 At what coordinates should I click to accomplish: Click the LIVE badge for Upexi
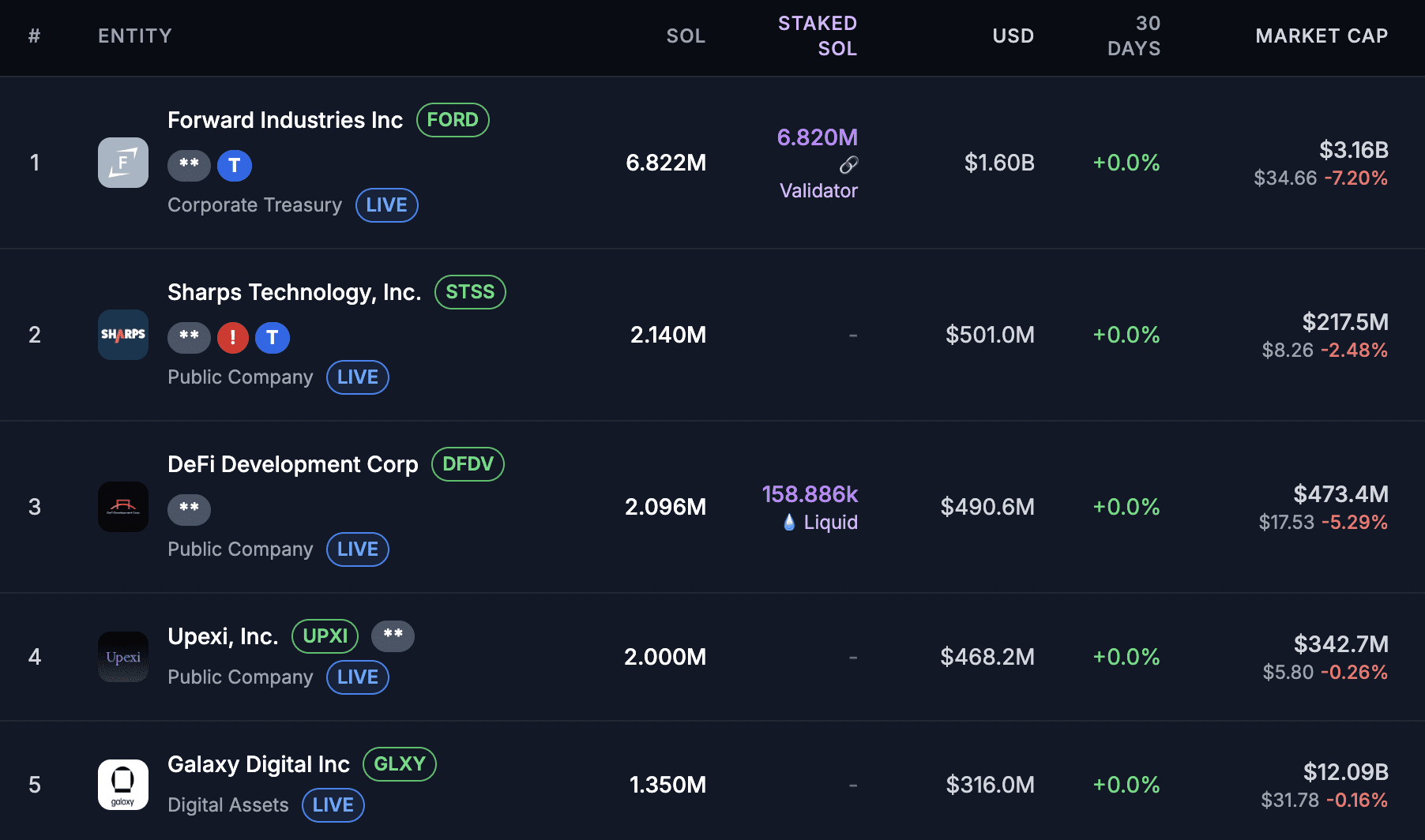point(358,677)
